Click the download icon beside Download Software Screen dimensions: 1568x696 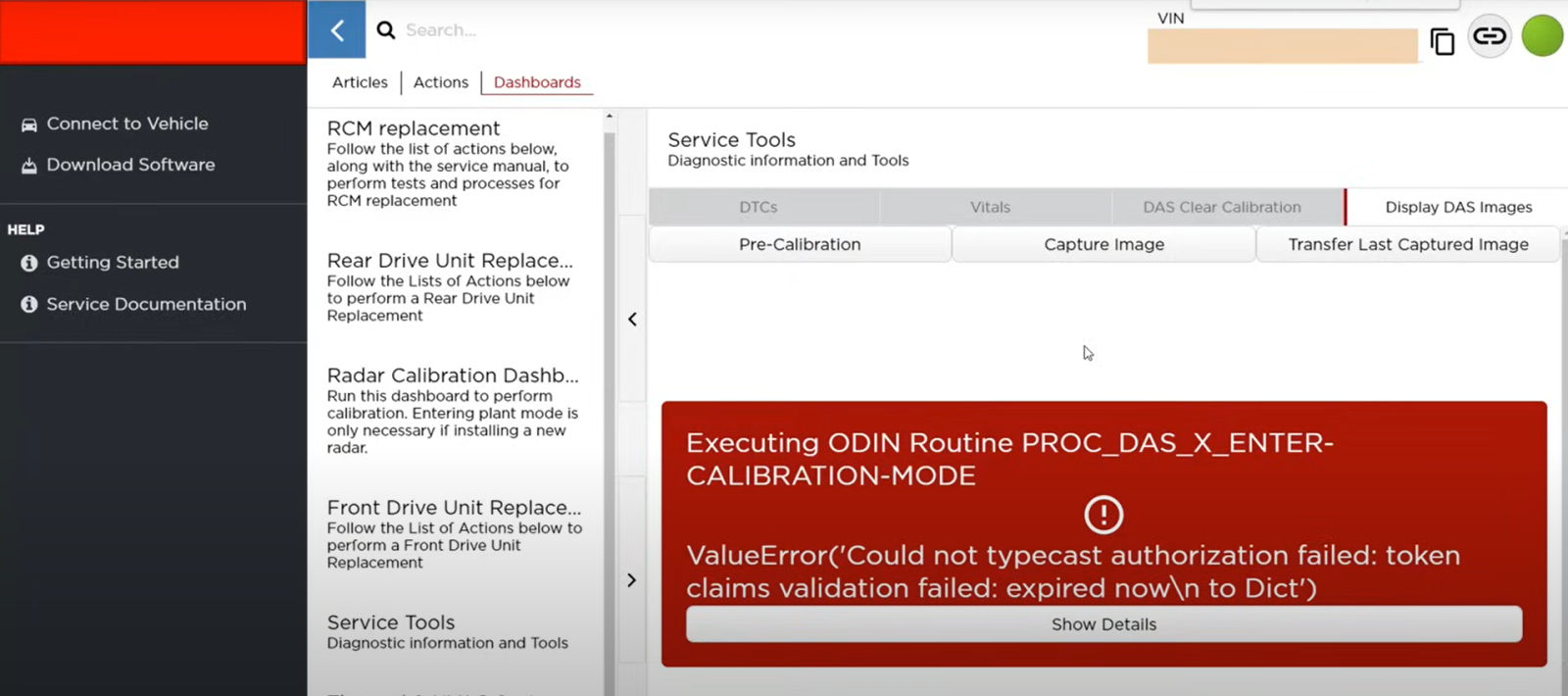tap(29, 166)
